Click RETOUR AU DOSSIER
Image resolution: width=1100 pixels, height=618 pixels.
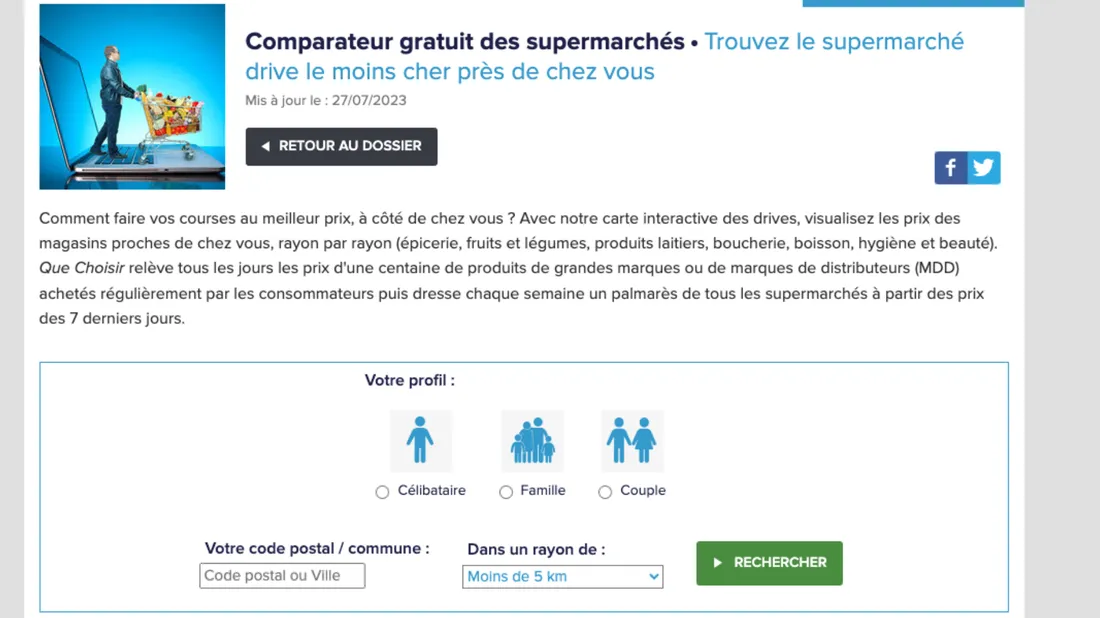341,146
